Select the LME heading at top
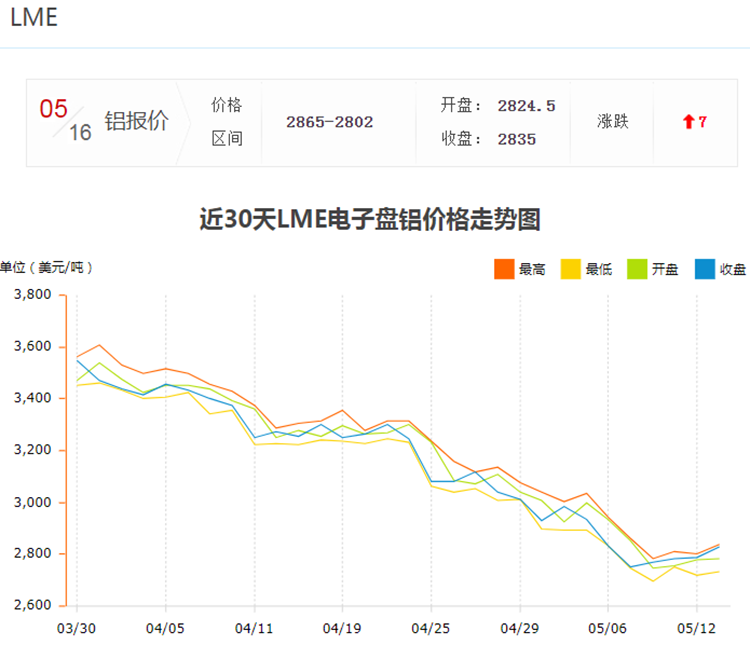 tap(34, 19)
